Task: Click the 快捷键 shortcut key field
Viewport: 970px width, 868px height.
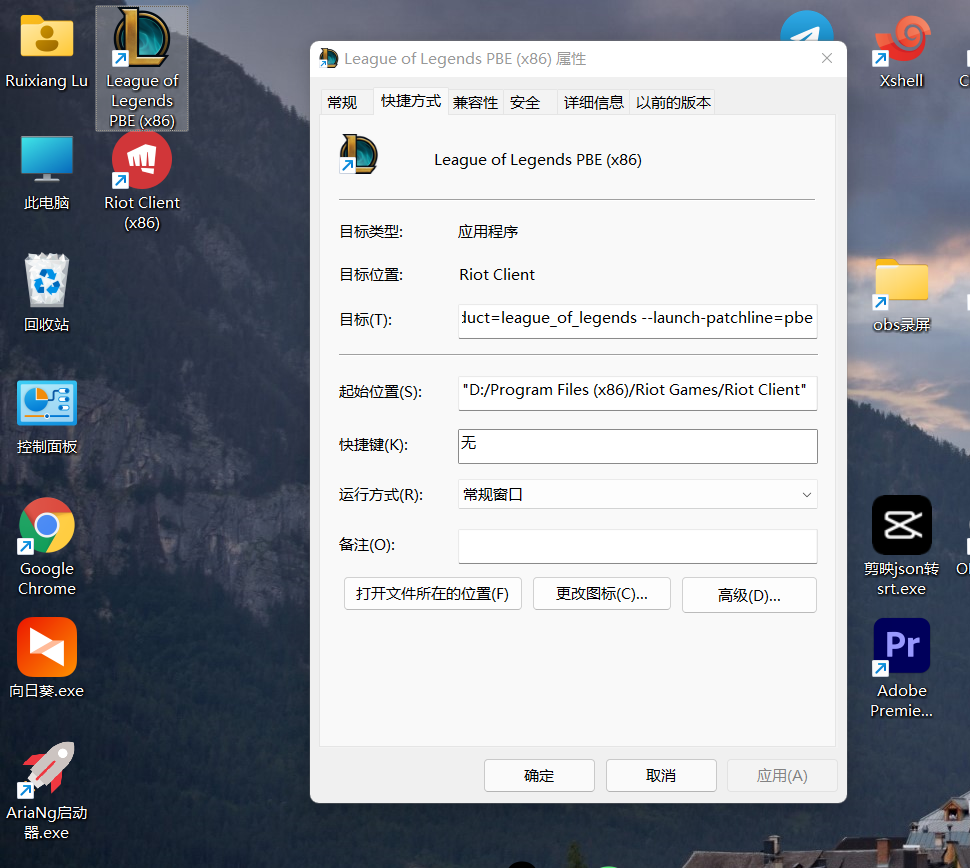Action: coord(637,446)
